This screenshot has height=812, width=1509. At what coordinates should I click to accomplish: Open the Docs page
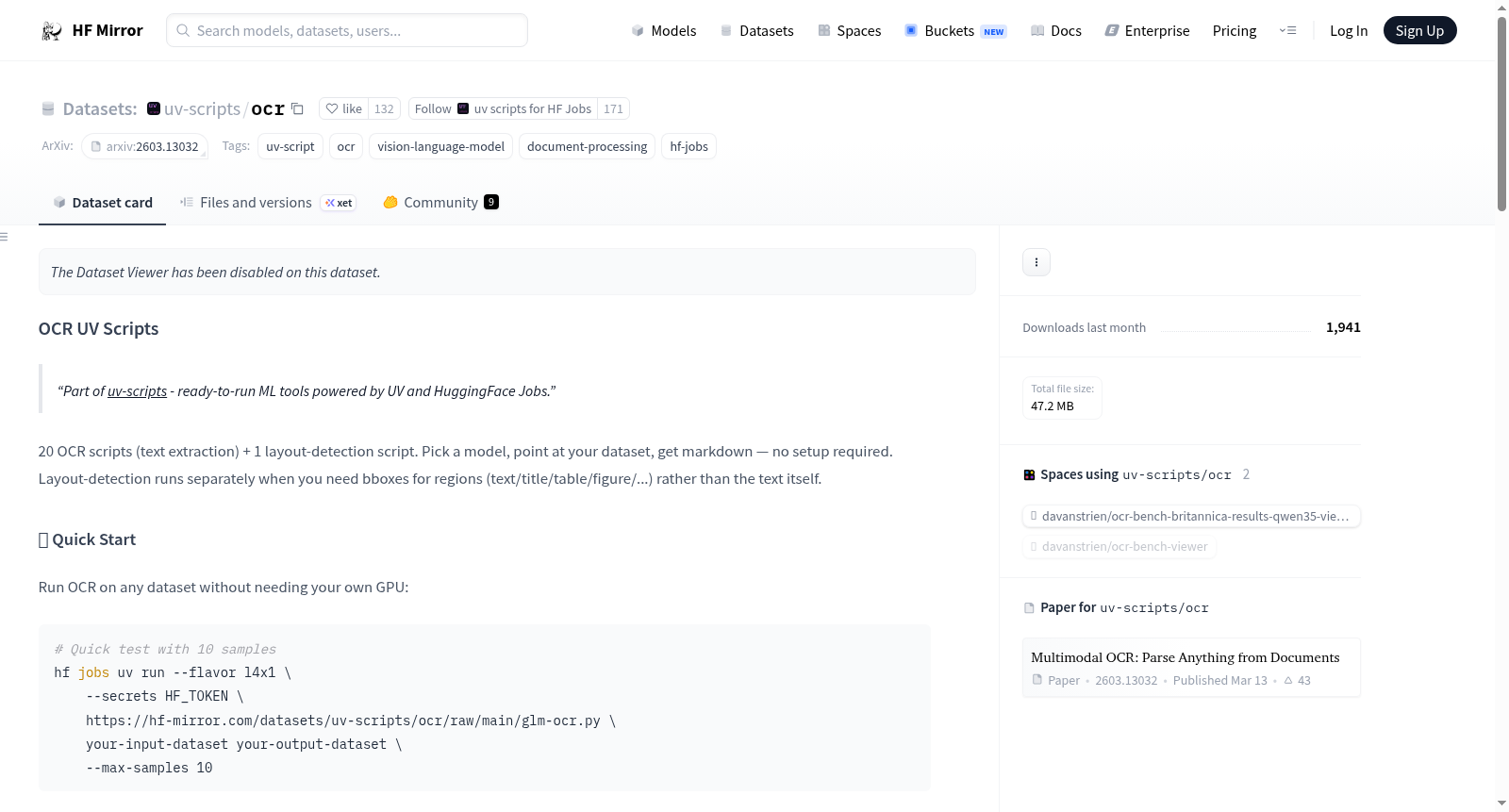[x=1056, y=30]
